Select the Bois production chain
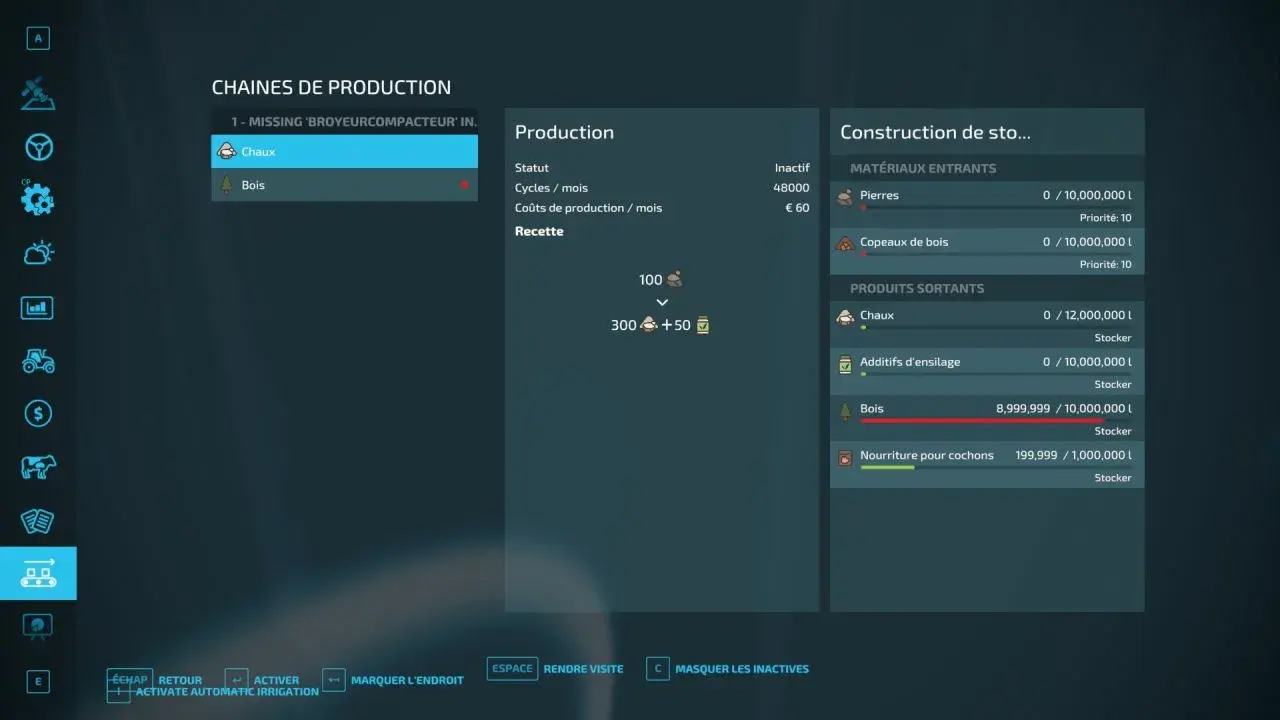1280x720 pixels. (344, 185)
